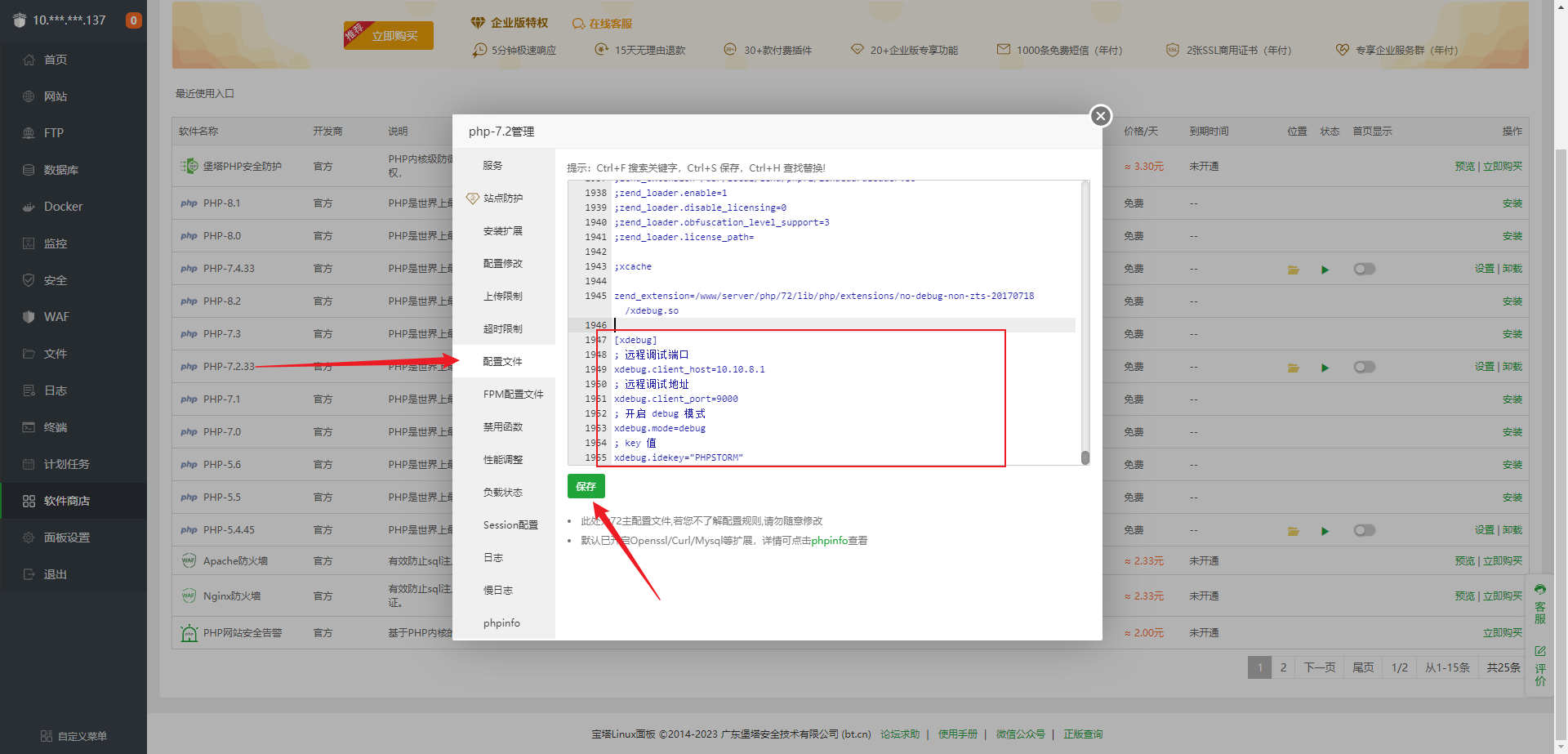Toggle homepage display switch for PHP-5.4.45
Screen dimensions: 1568x754
[x=1365, y=530]
